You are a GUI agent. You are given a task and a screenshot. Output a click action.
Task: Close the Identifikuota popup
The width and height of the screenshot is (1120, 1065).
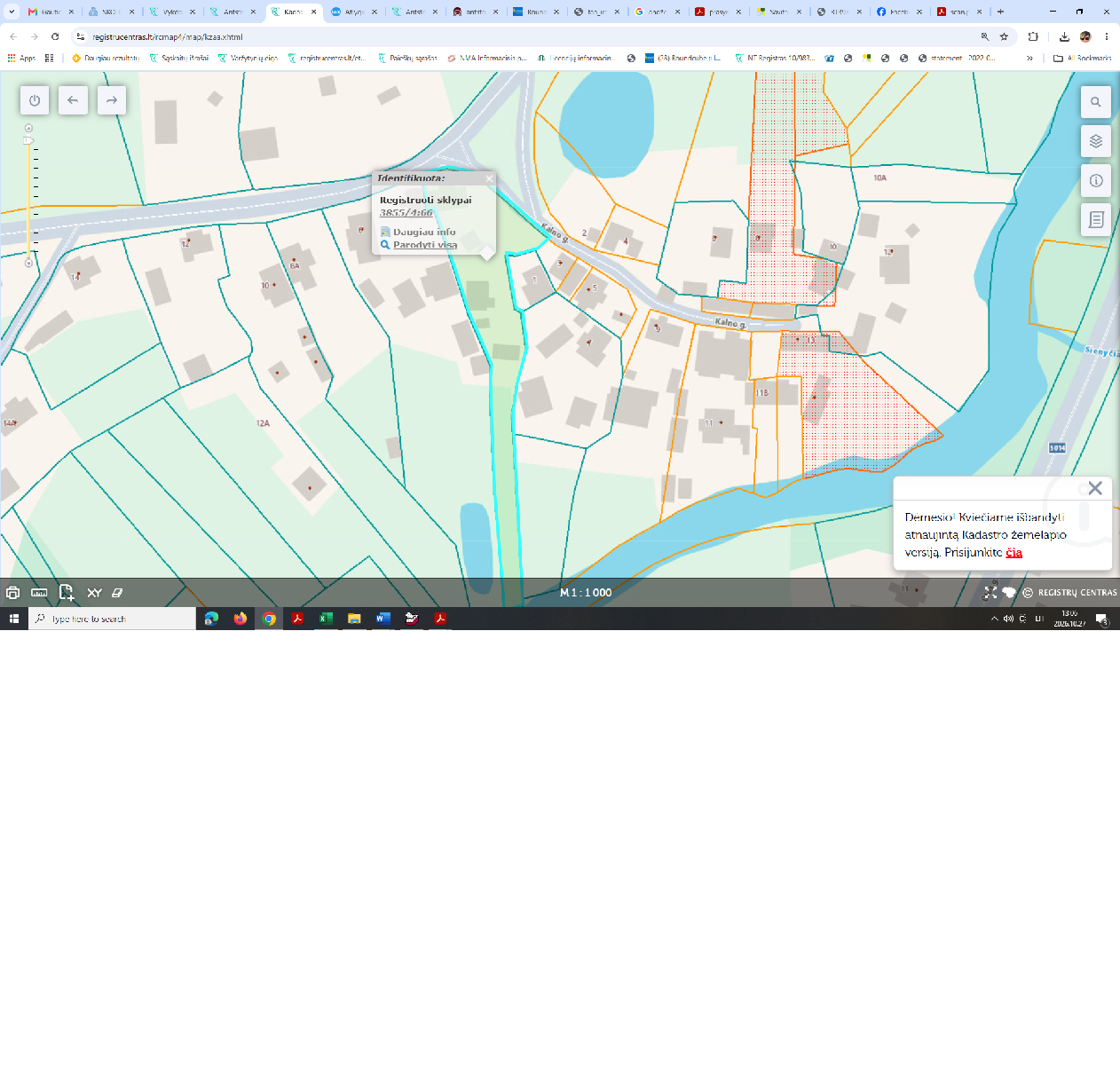pyautogui.click(x=489, y=178)
